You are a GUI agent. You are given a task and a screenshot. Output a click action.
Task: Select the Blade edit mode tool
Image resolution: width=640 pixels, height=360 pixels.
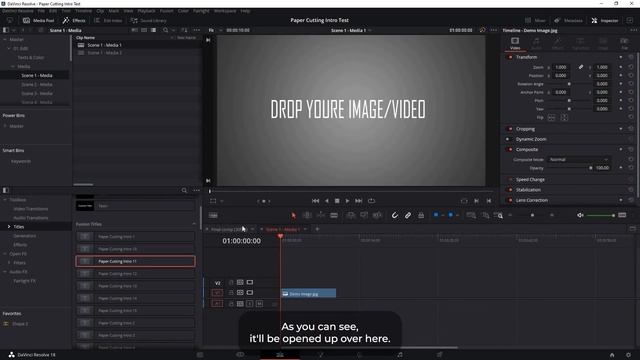(334, 216)
